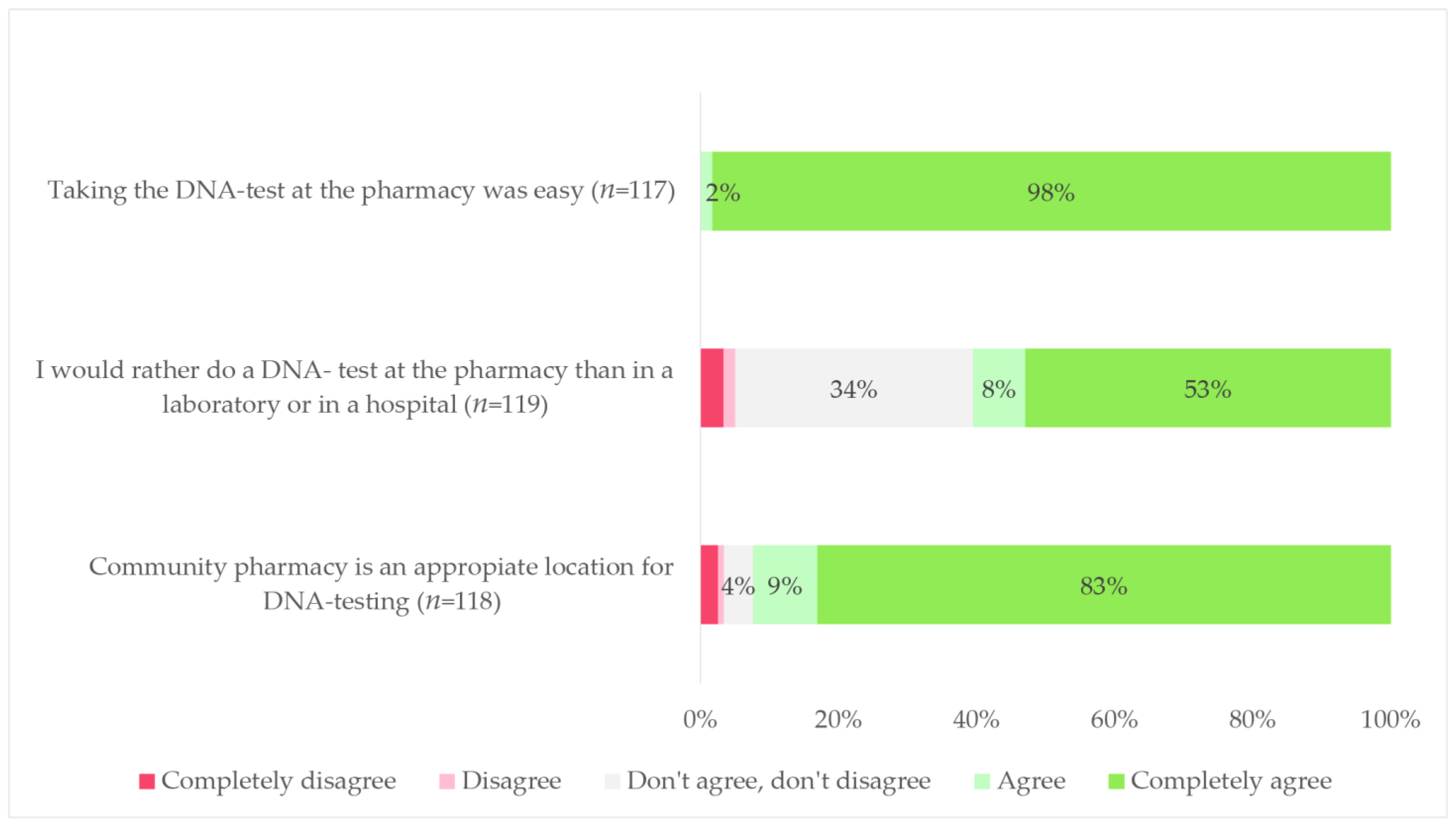Click the bright green Completely agree legend swatch
The height and width of the screenshot is (827, 1456).
tap(1116, 781)
